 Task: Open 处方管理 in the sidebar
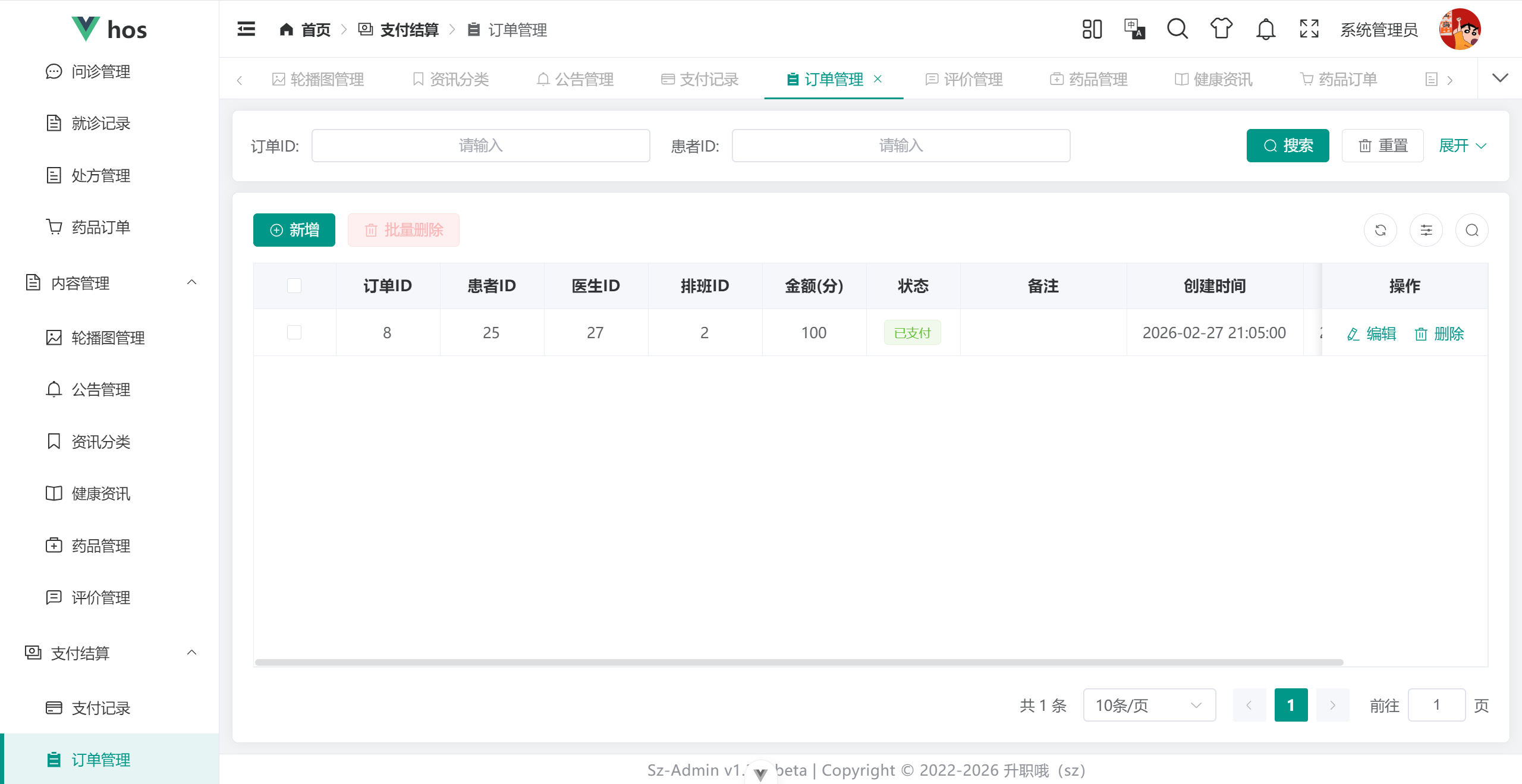(x=100, y=175)
